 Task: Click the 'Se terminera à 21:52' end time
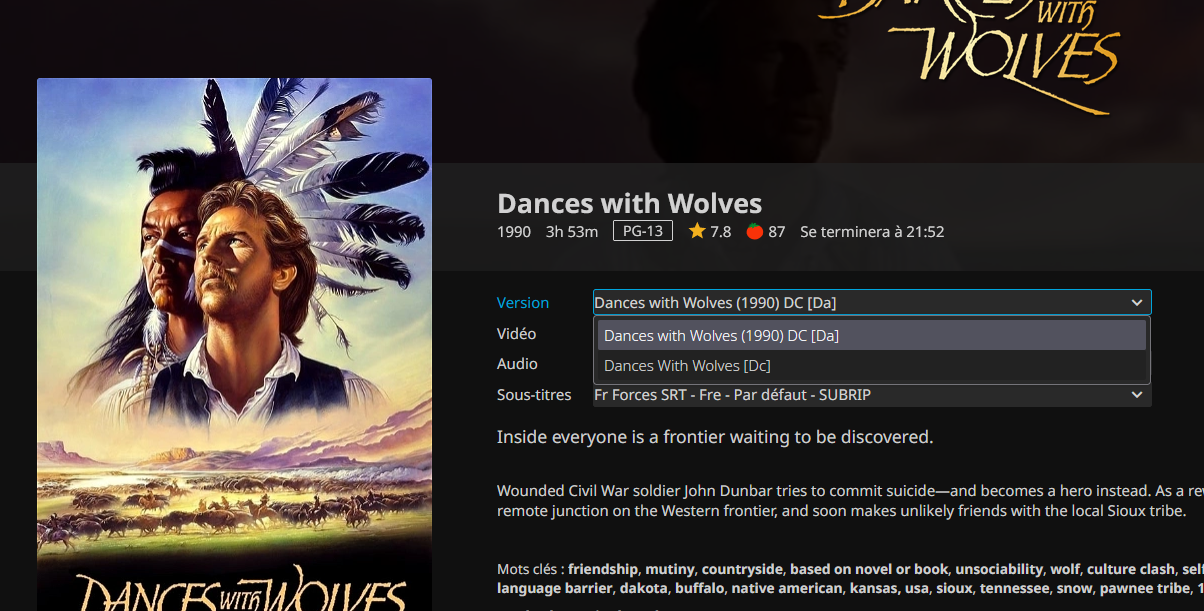(872, 232)
